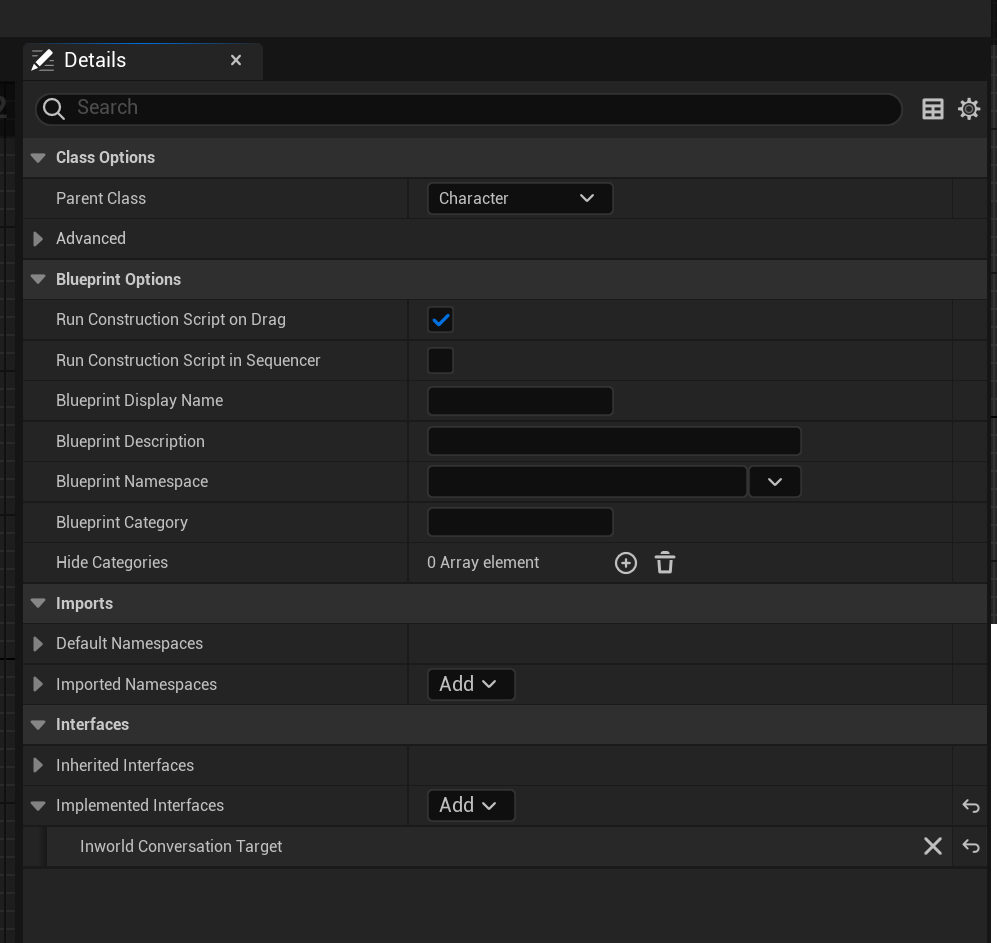Click the Blueprint Display Name field
Viewport: 997px width, 943px height.
[519, 401]
